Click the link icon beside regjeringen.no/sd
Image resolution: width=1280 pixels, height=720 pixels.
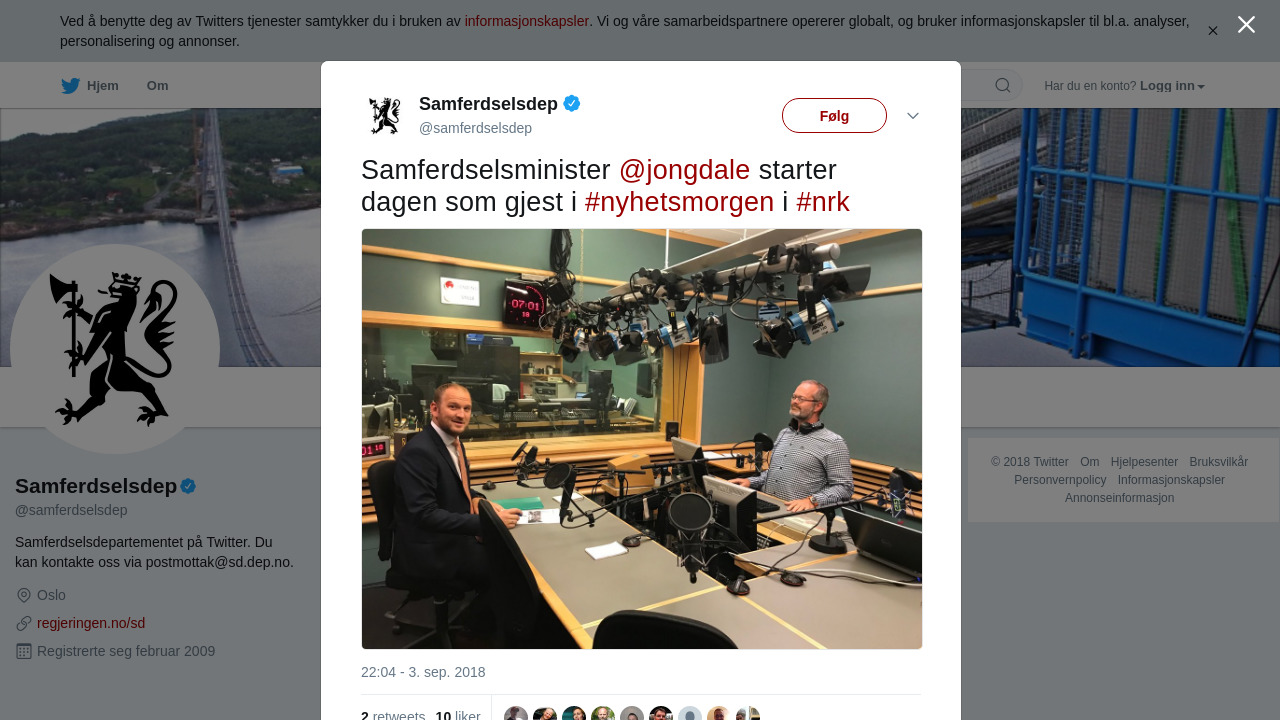[x=24, y=623]
